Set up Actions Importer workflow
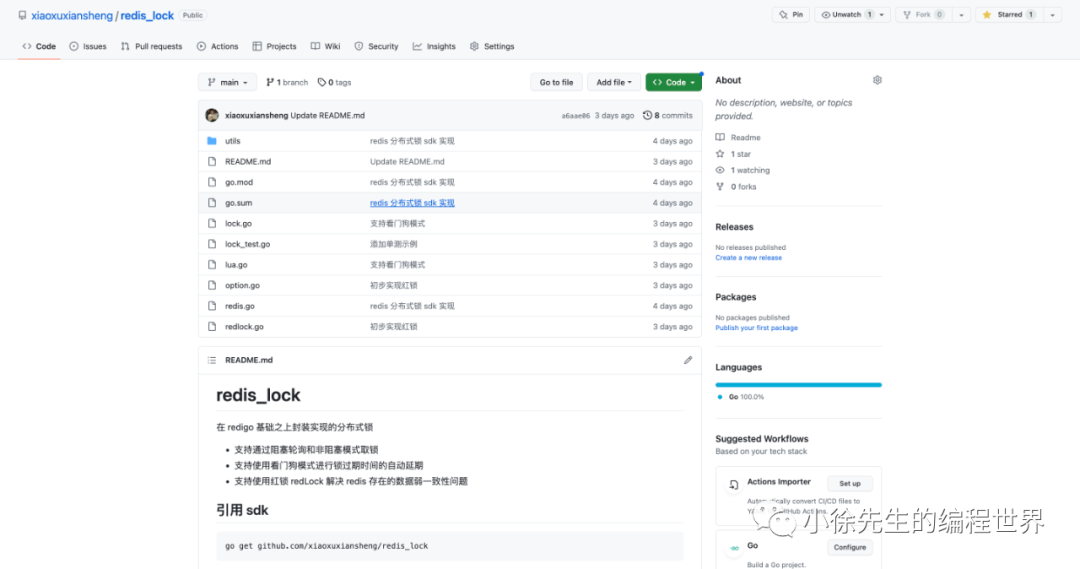 [x=849, y=484]
